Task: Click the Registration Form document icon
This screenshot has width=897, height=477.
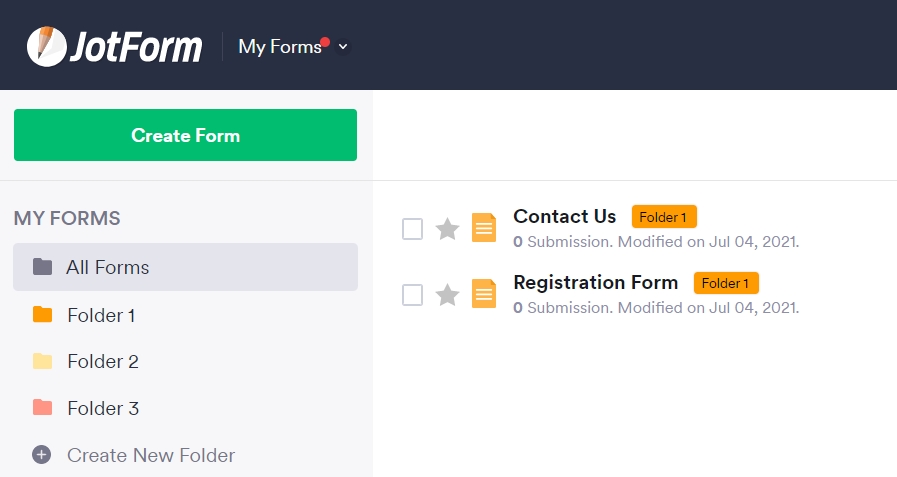Action: coord(483,293)
